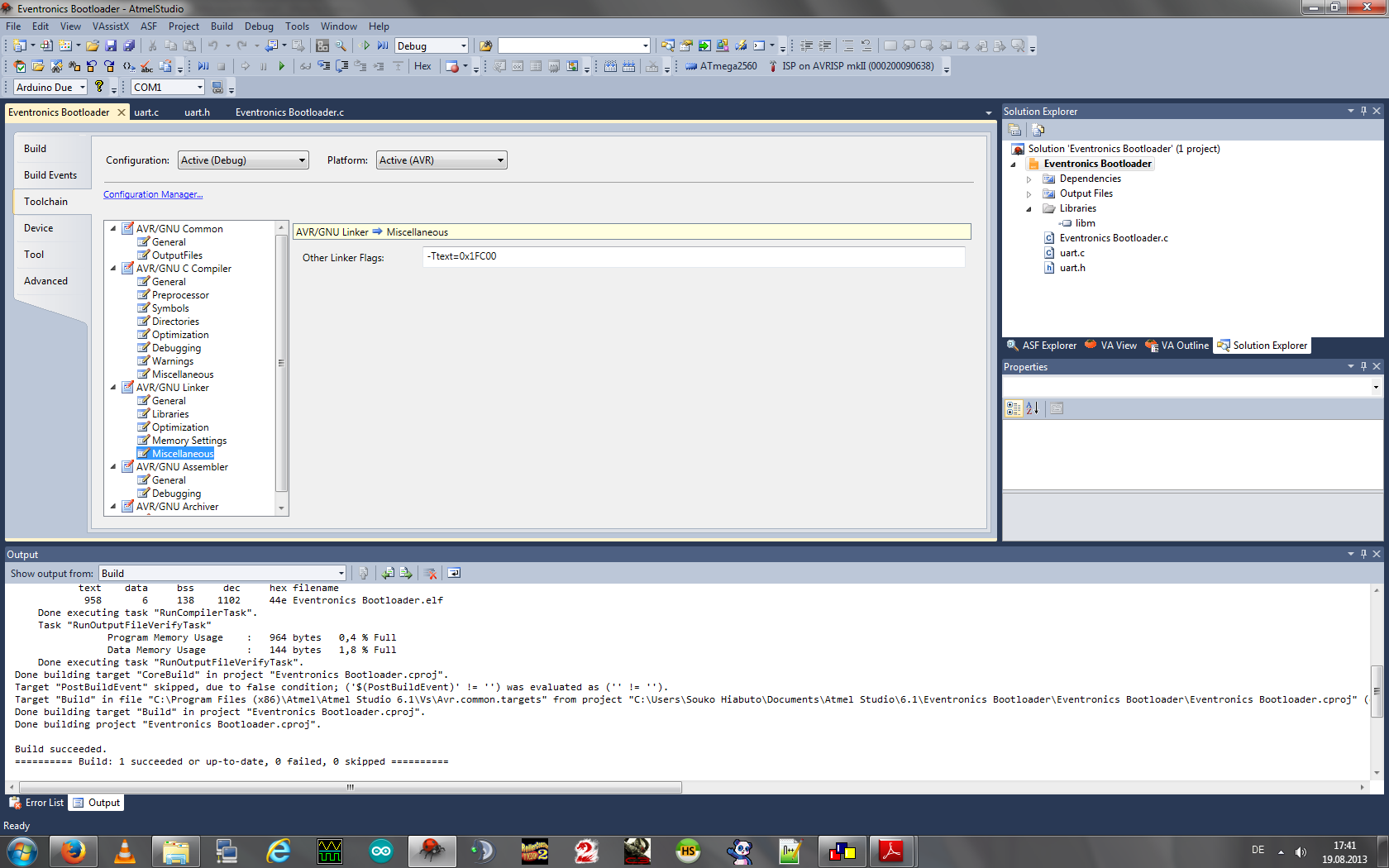Go to next message in Output

[406, 573]
